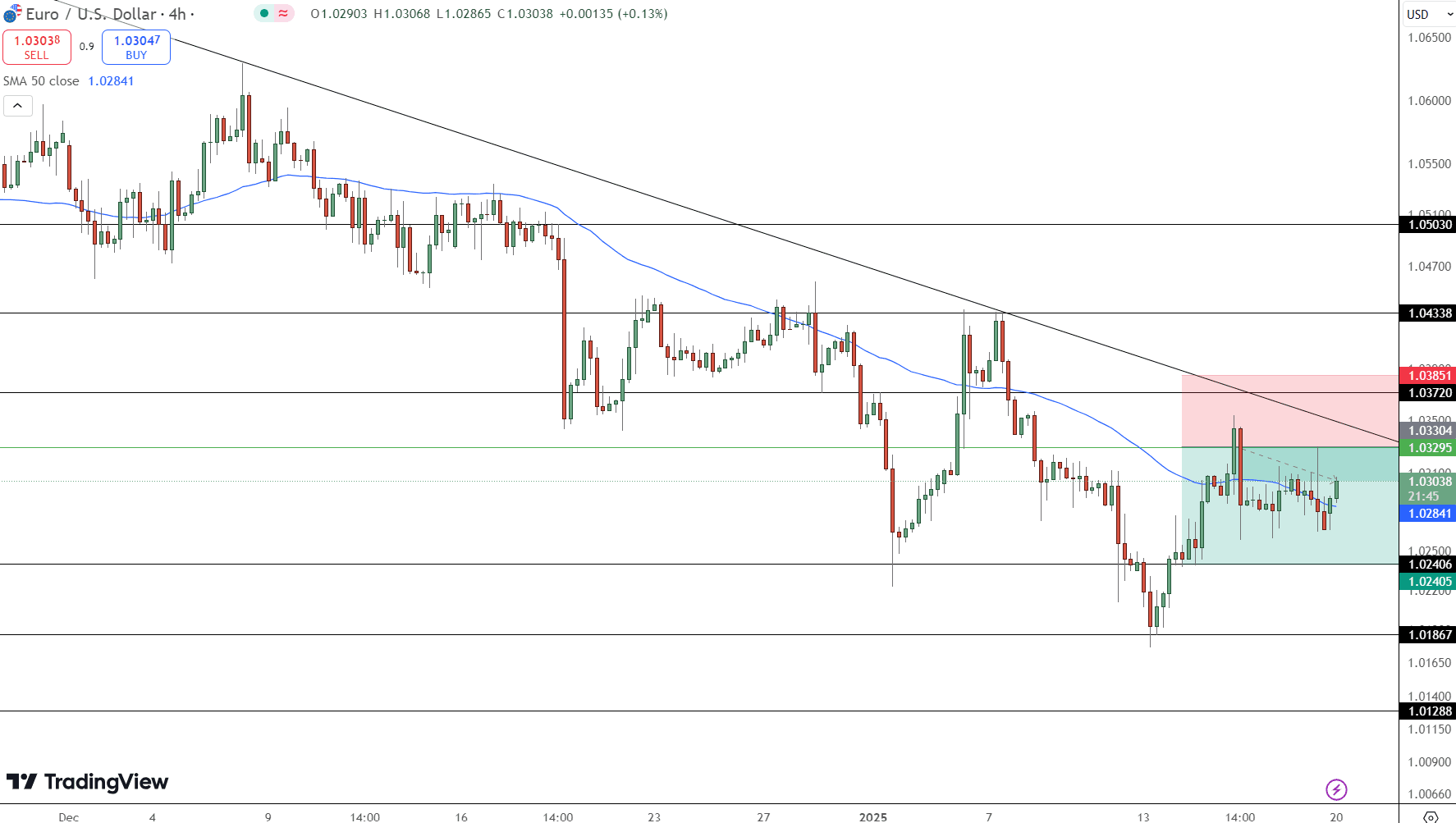The height and width of the screenshot is (823, 1456).
Task: Click the 2025 label on time axis
Action: pyautogui.click(x=873, y=816)
